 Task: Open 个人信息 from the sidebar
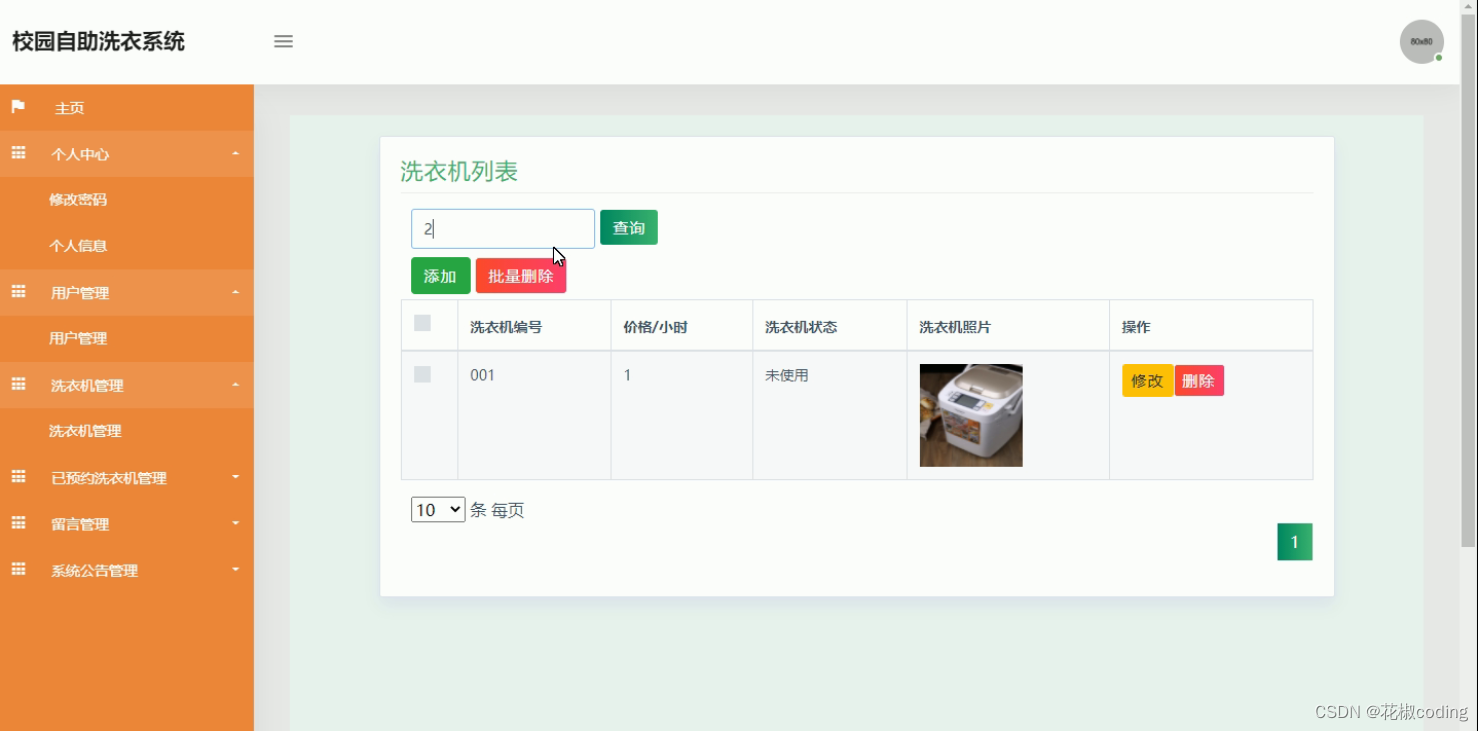pyautogui.click(x=78, y=245)
